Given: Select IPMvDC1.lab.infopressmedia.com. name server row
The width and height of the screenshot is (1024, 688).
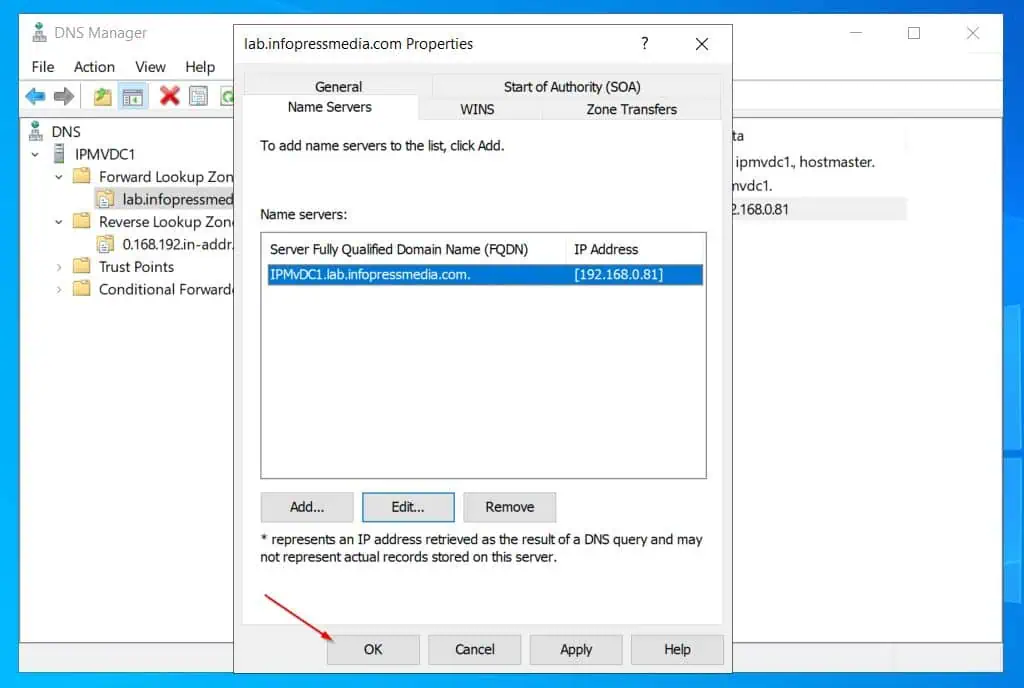Looking at the screenshot, I should pyautogui.click(x=485, y=275).
